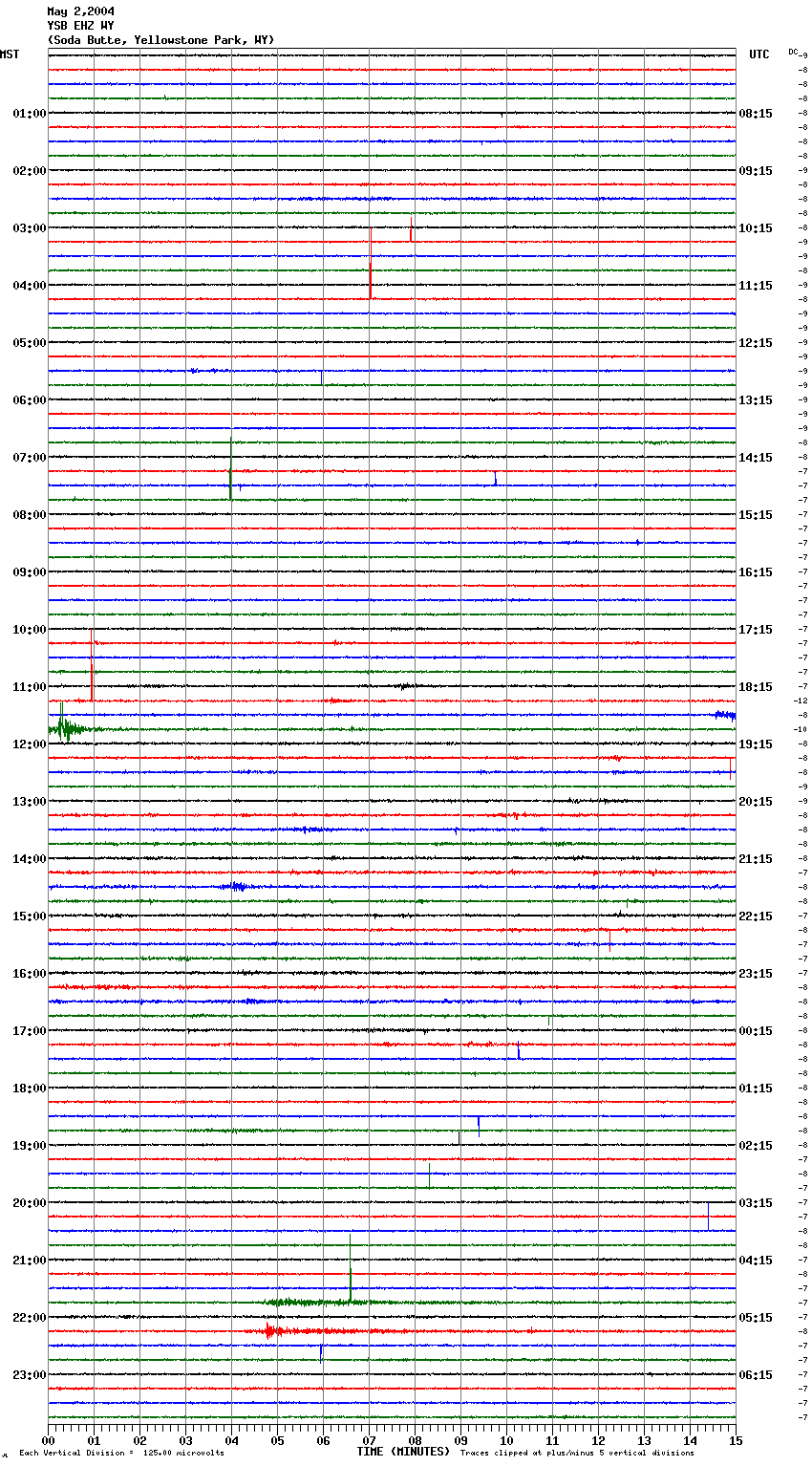Click the tall green spike above 07:00 row
812x1466 pixels.
(x=230, y=468)
